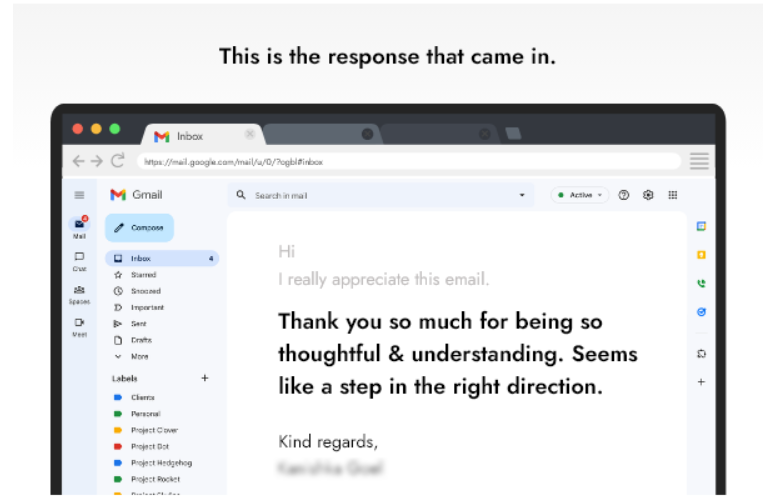
Task: Show search options dropdown arrow
Action: click(521, 195)
